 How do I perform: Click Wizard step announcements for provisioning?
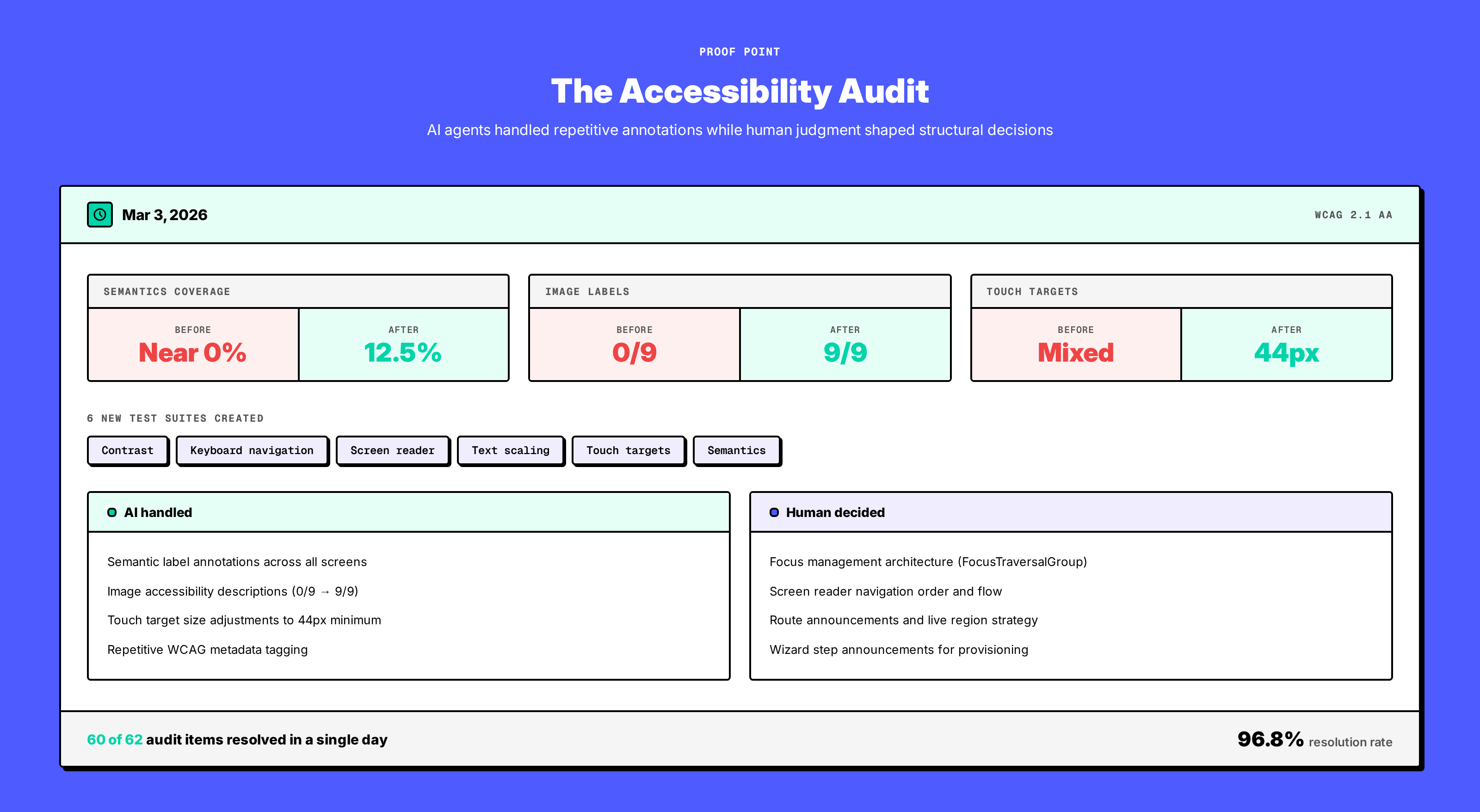(899, 650)
